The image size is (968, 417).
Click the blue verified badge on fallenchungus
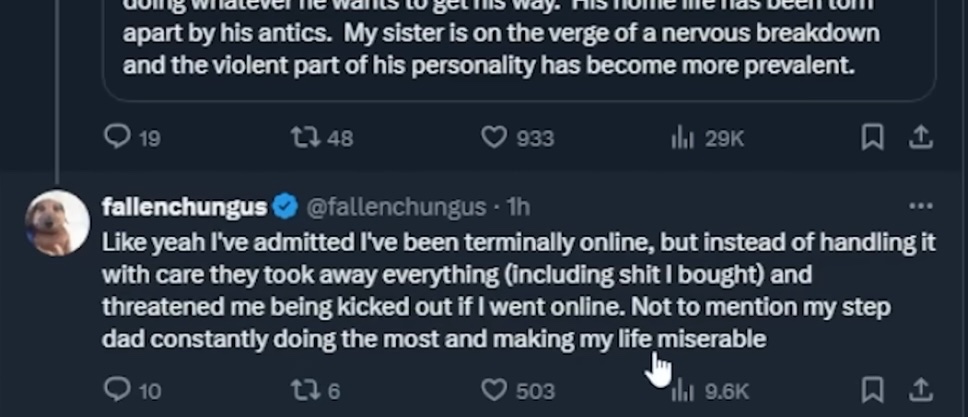pyautogui.click(x=285, y=207)
